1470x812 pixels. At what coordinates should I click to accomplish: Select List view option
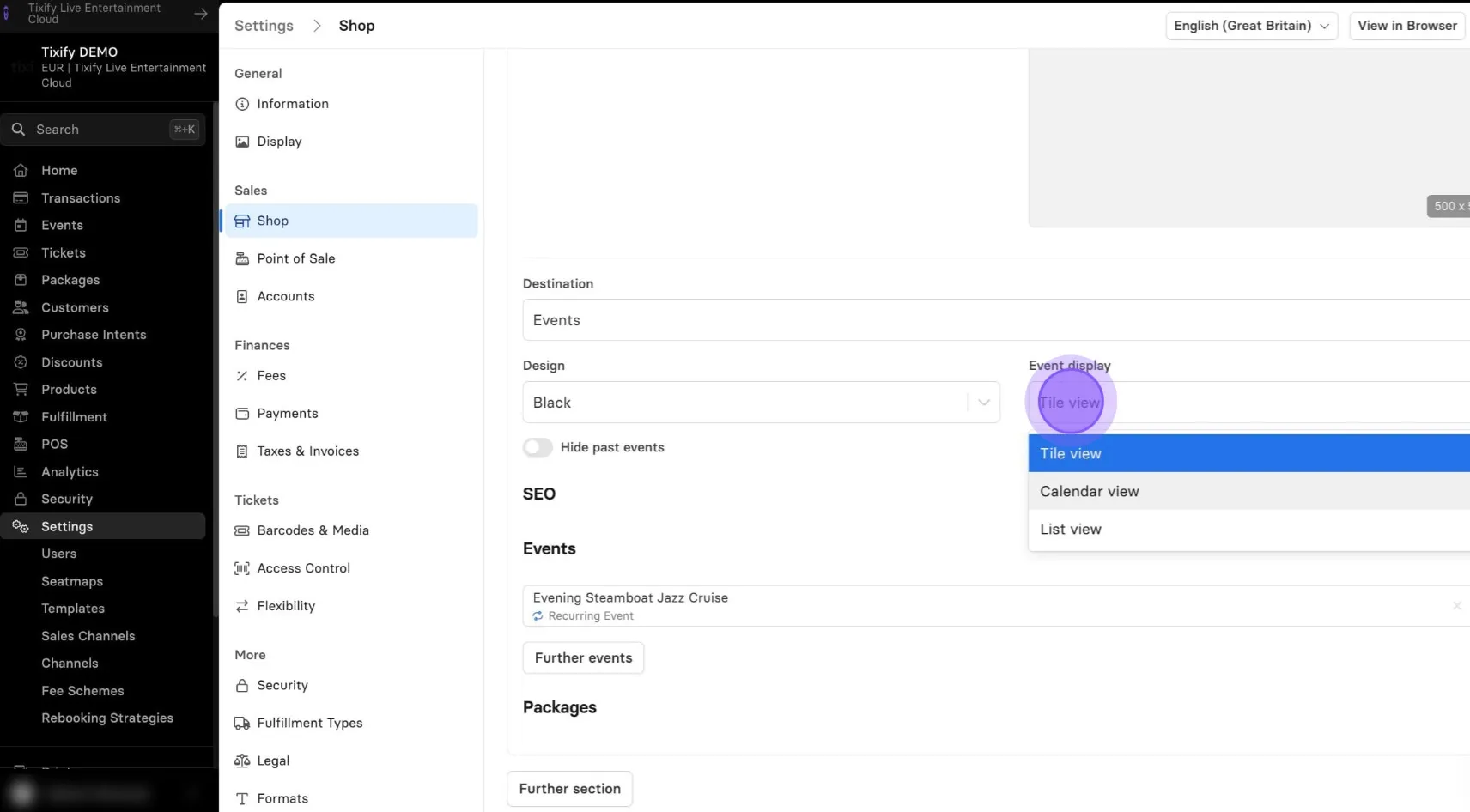pos(1249,529)
